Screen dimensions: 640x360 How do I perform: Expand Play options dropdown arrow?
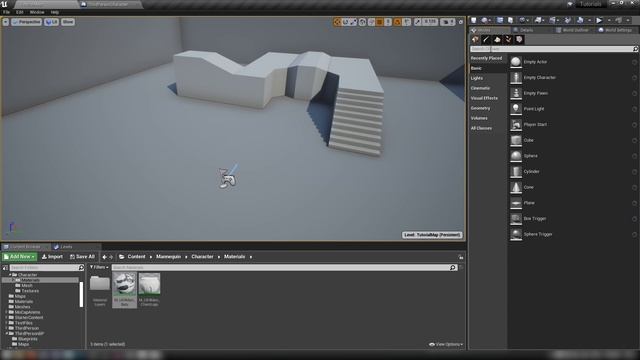point(609,20)
